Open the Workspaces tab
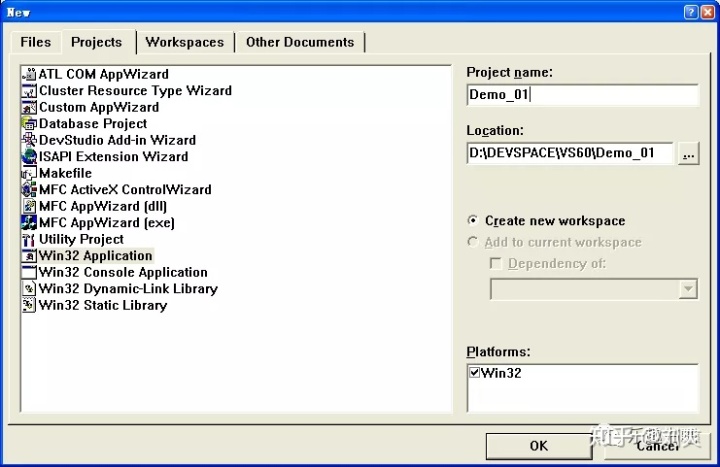This screenshot has height=467, width=720. (185, 42)
